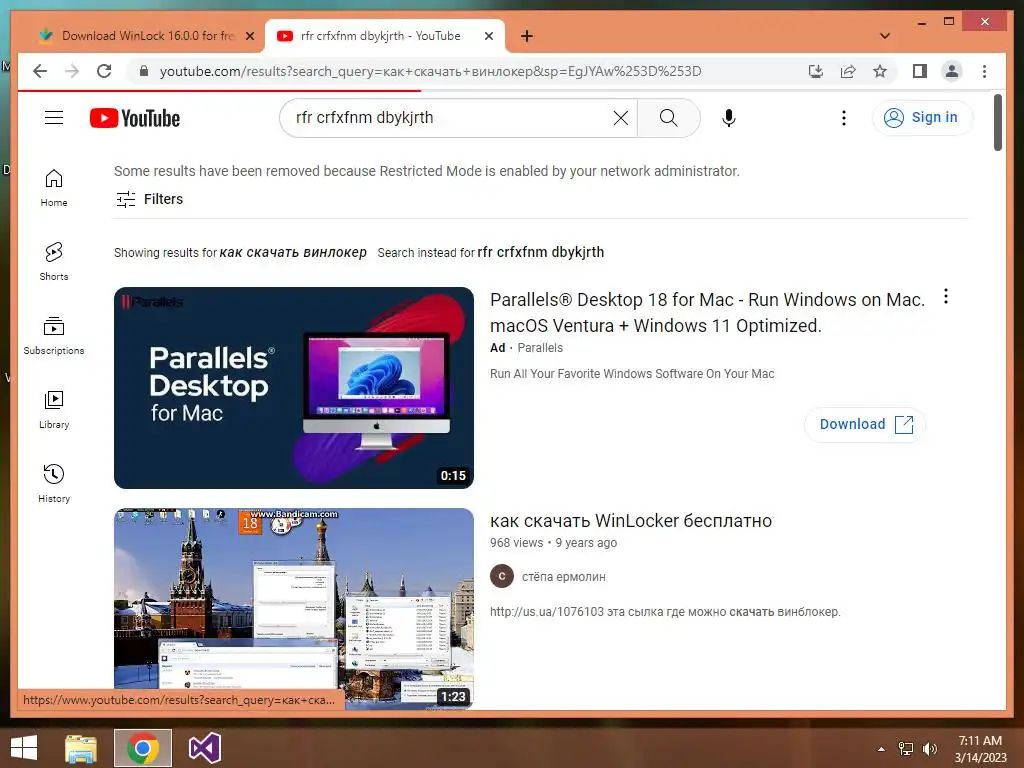1024x768 pixels.
Task: Select the YouTube search results tab
Action: (380, 36)
